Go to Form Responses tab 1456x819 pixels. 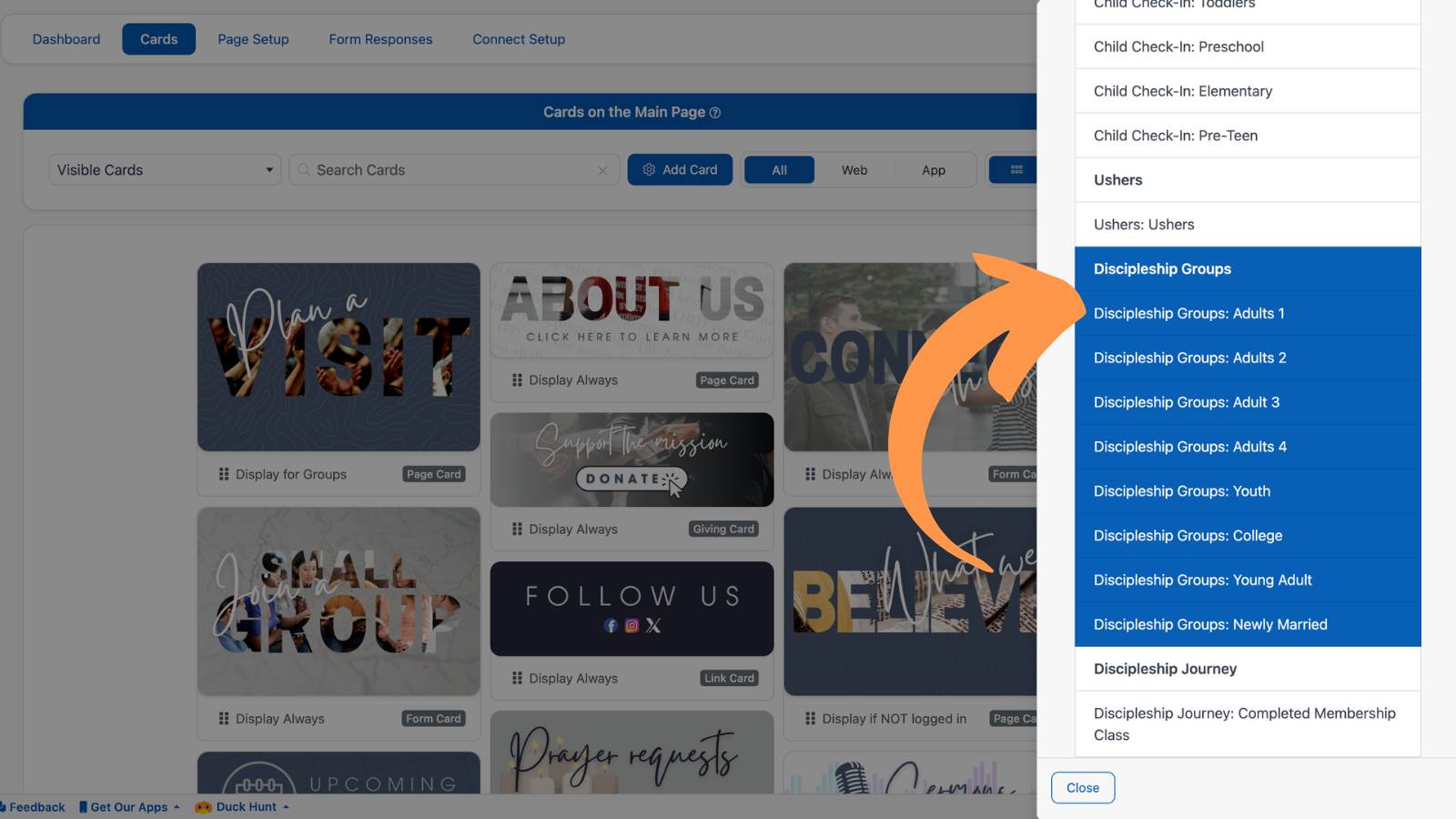[x=380, y=39]
